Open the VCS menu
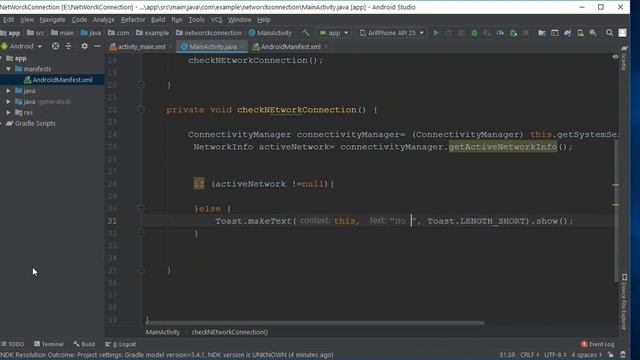640x360 pixels. tap(216, 20)
